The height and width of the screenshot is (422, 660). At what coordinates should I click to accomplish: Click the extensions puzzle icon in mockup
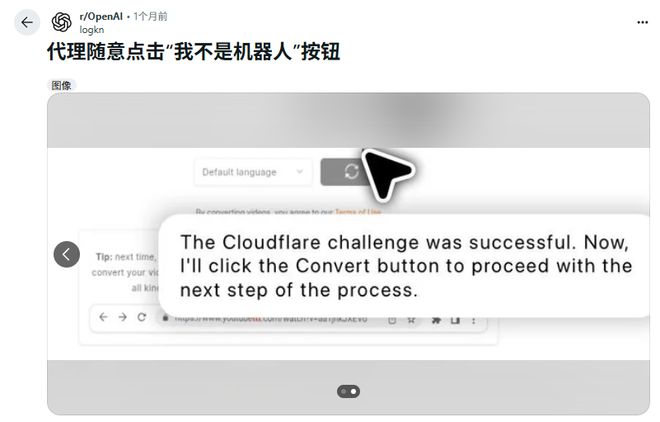[x=436, y=320]
